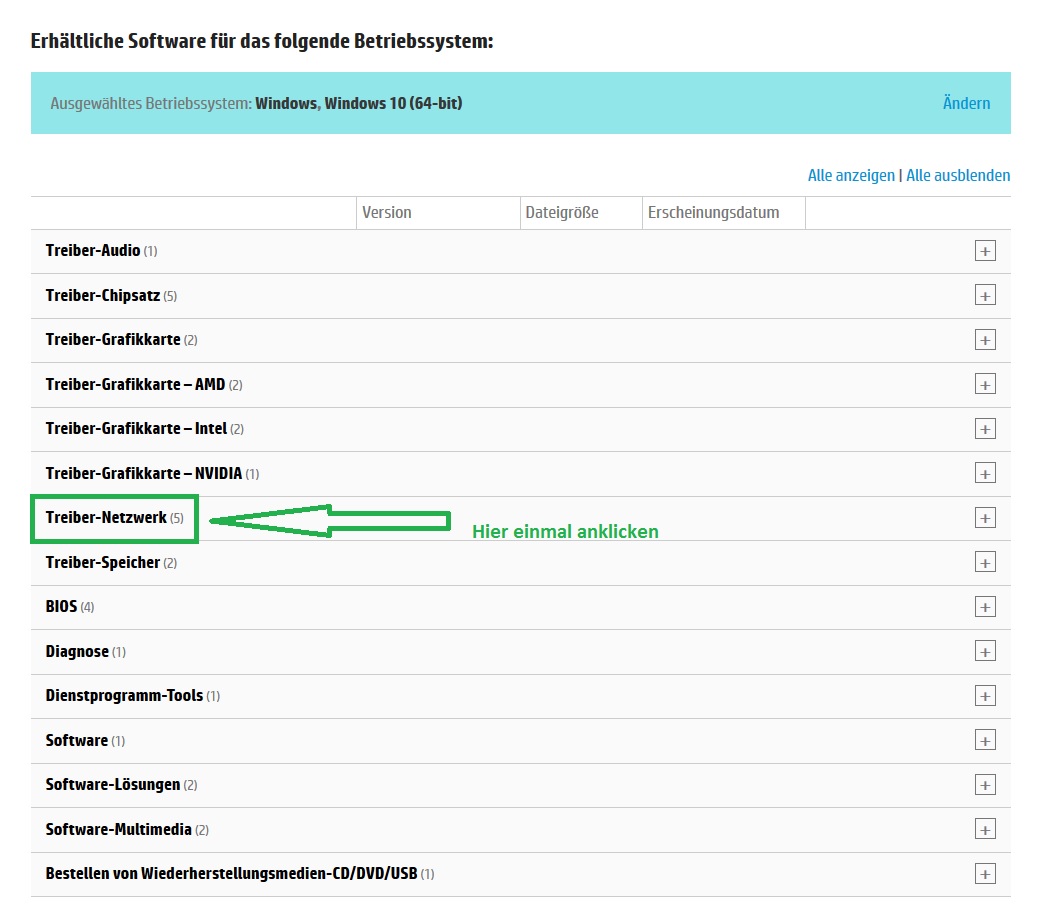Expand Treiber-Grafikkarte – NVIDIA plus icon
Screen dimensions: 1039x905
tap(985, 474)
